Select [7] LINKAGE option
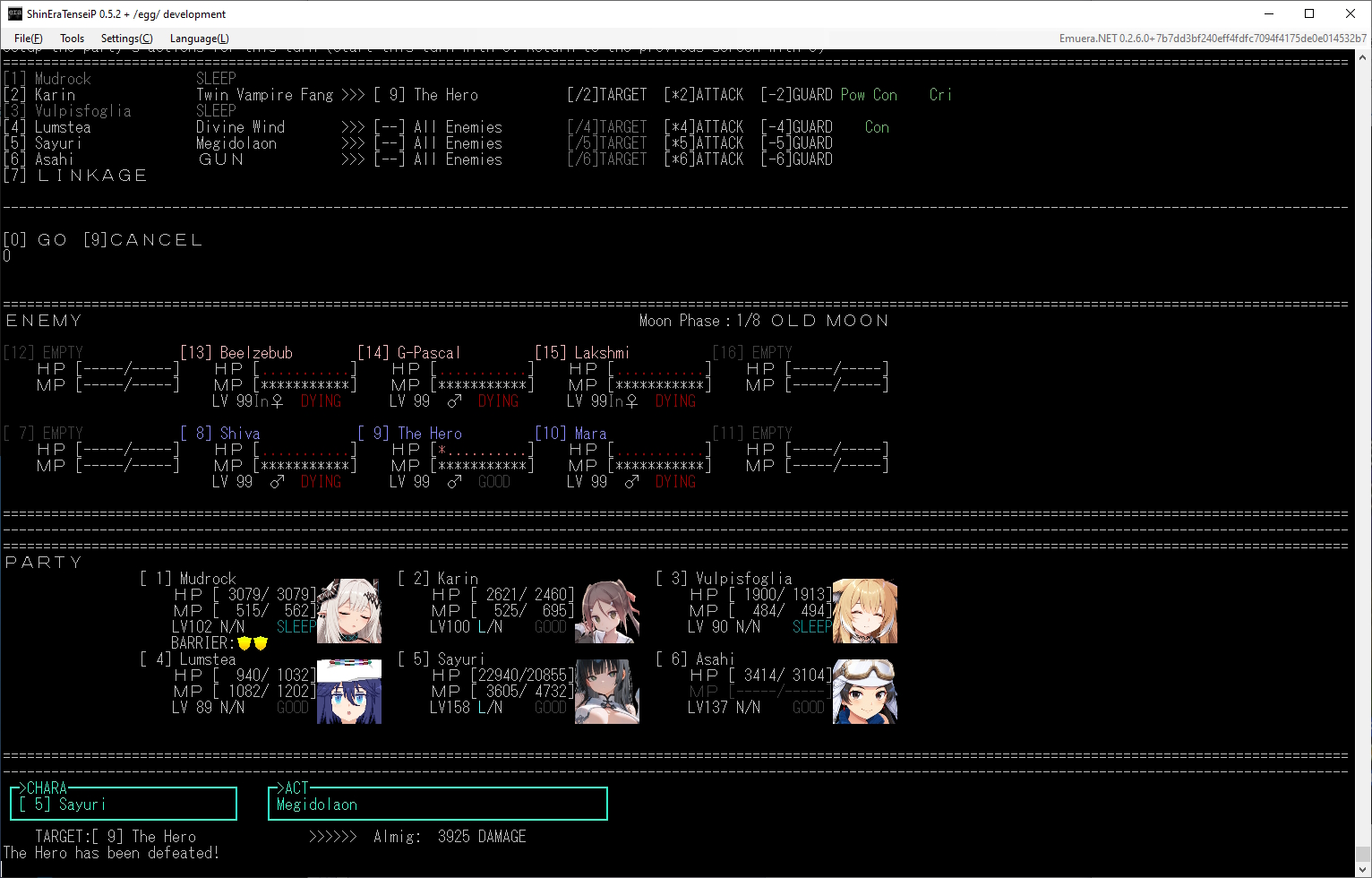 click(76, 176)
